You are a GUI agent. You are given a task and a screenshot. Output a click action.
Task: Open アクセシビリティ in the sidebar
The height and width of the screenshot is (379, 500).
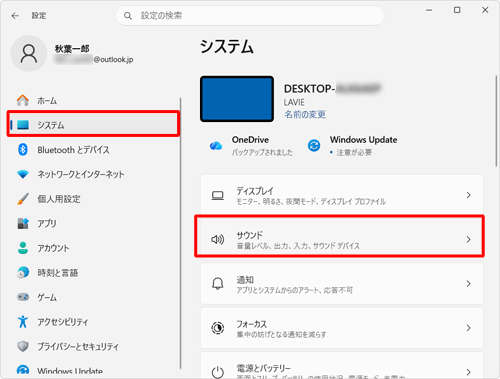[93, 322]
